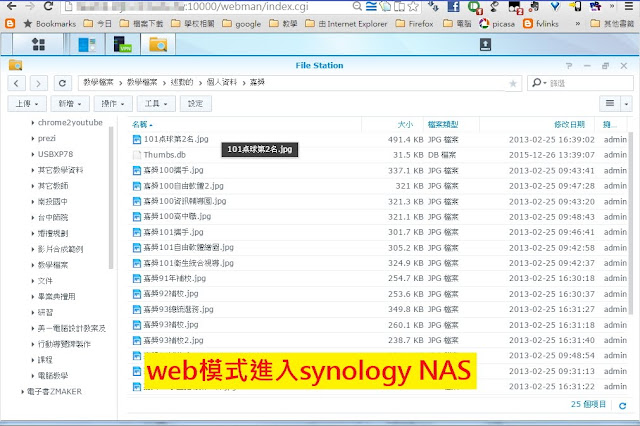
Task: Expand the chrome2youtube folder
Action: [x=33, y=122]
